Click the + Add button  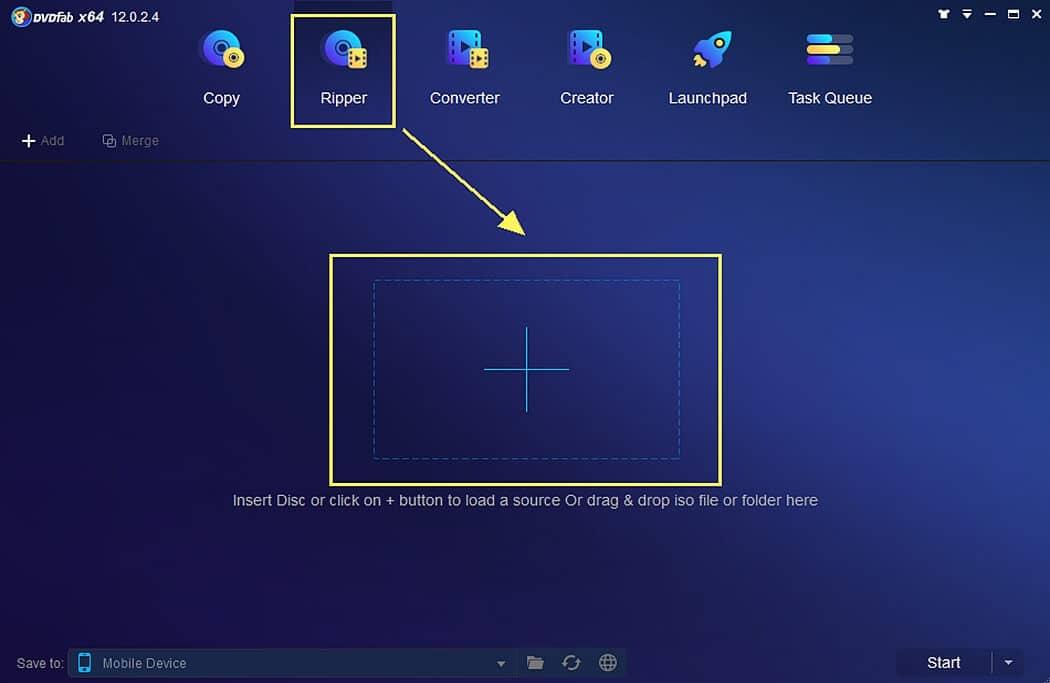pos(43,141)
